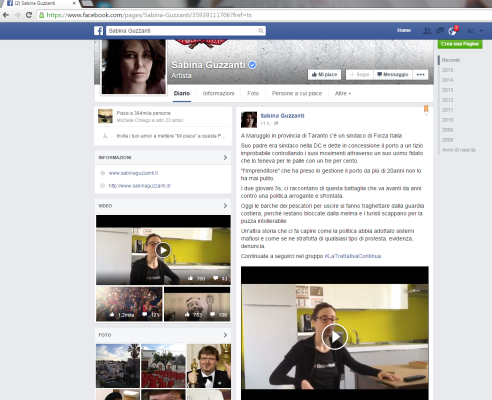
Task: Open account menu dropdown arrow
Action: [x=481, y=31]
